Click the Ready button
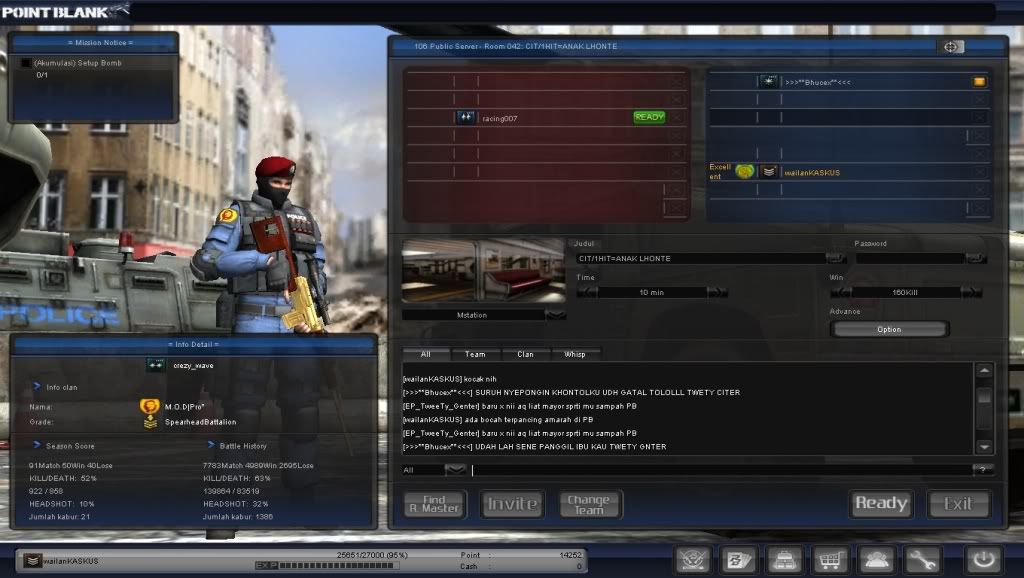The width and height of the screenshot is (1024, 578). coord(881,504)
